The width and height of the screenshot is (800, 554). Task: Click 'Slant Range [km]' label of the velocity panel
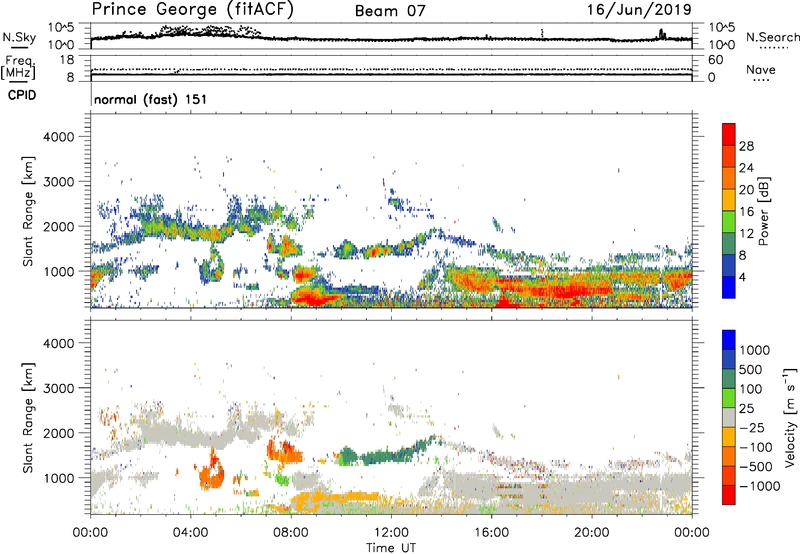click(29, 417)
